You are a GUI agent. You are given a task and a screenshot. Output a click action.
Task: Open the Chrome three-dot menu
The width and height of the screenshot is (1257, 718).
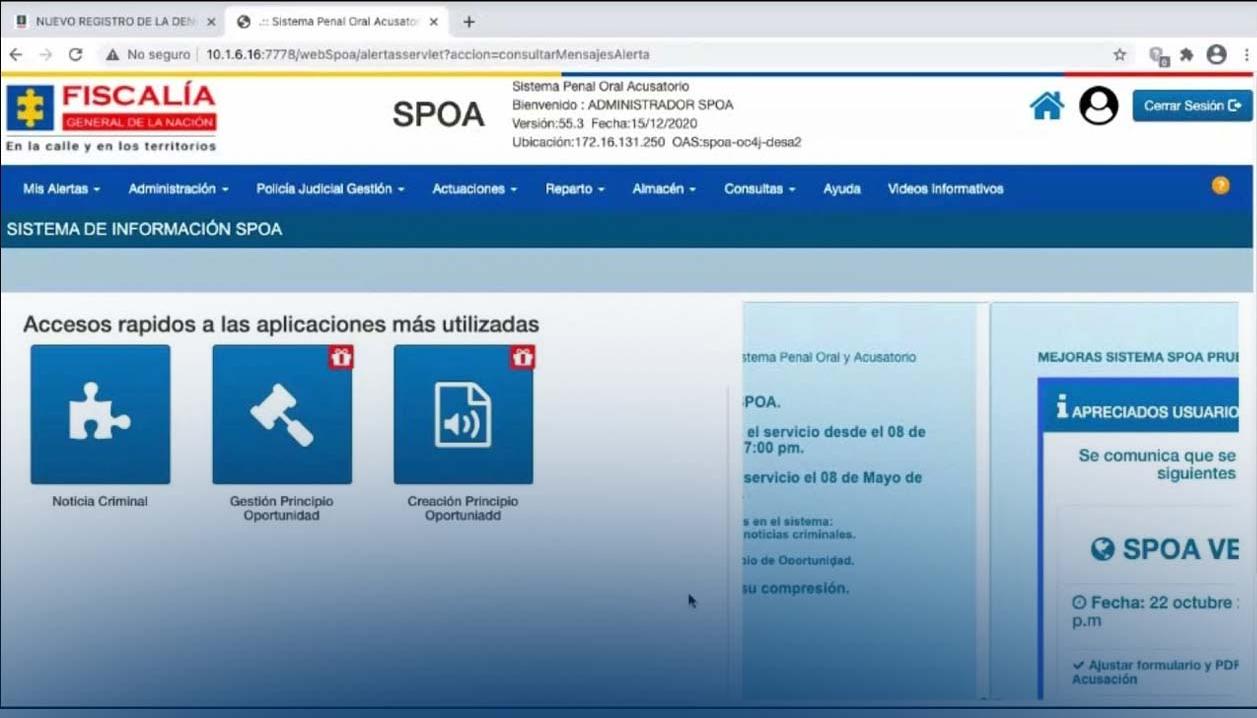(x=1245, y=55)
